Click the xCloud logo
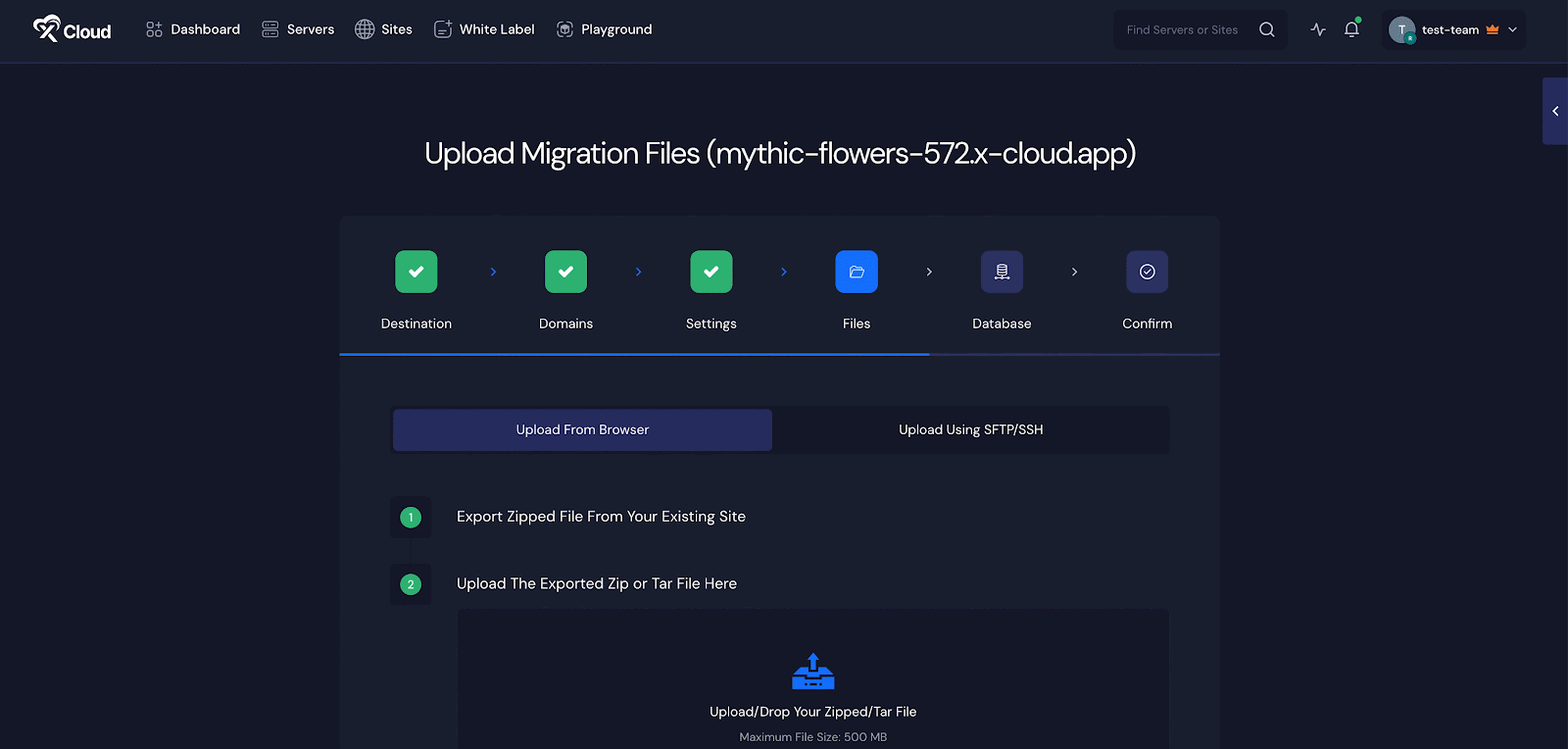This screenshot has height=749, width=1568. point(73,29)
